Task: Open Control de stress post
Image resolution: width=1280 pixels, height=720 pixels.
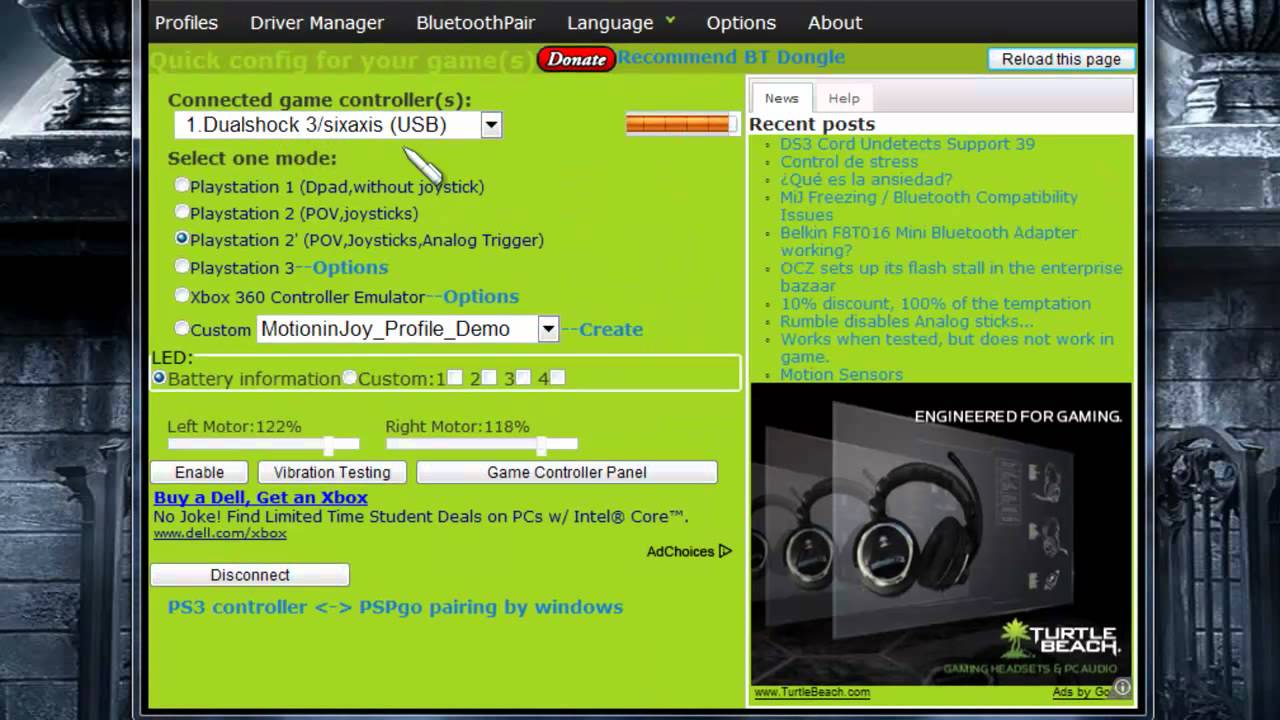Action: tap(849, 162)
